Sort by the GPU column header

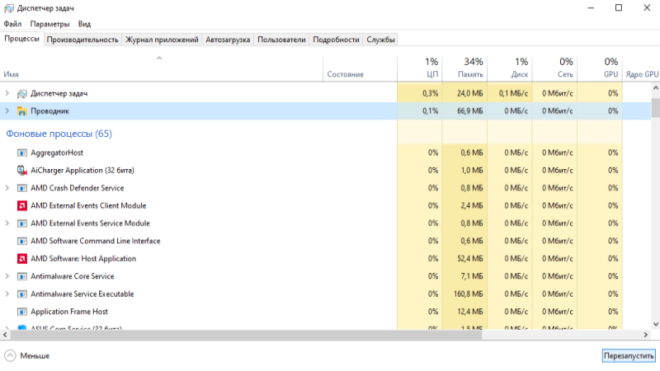600,68
